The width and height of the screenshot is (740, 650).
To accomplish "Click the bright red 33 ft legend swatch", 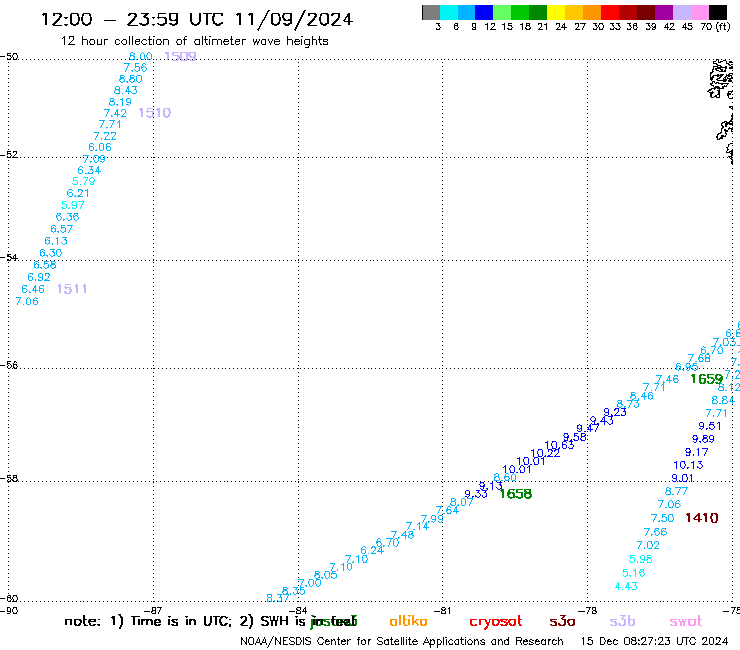I will (x=610, y=12).
